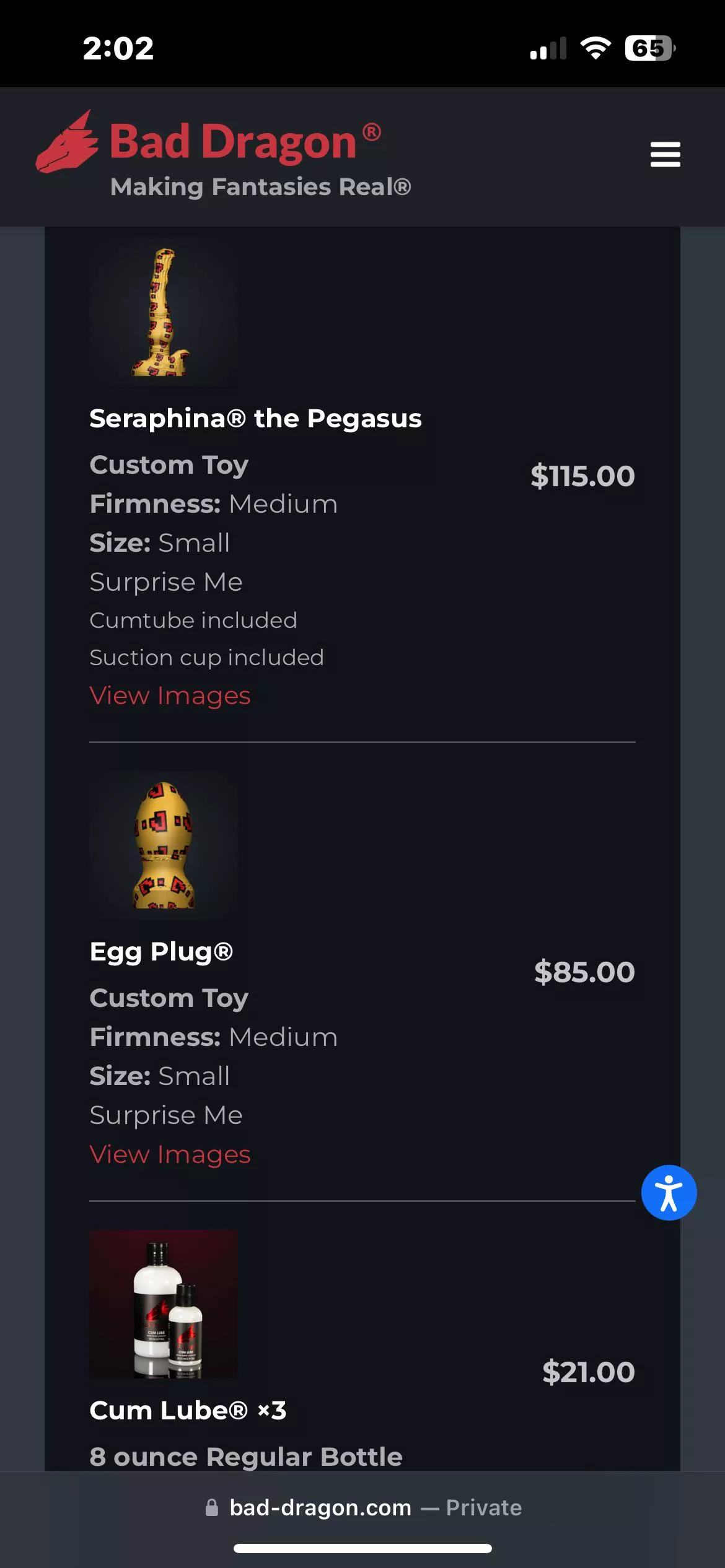View images for the Egg Plug
Image resolution: width=725 pixels, height=1568 pixels.
coord(170,1154)
